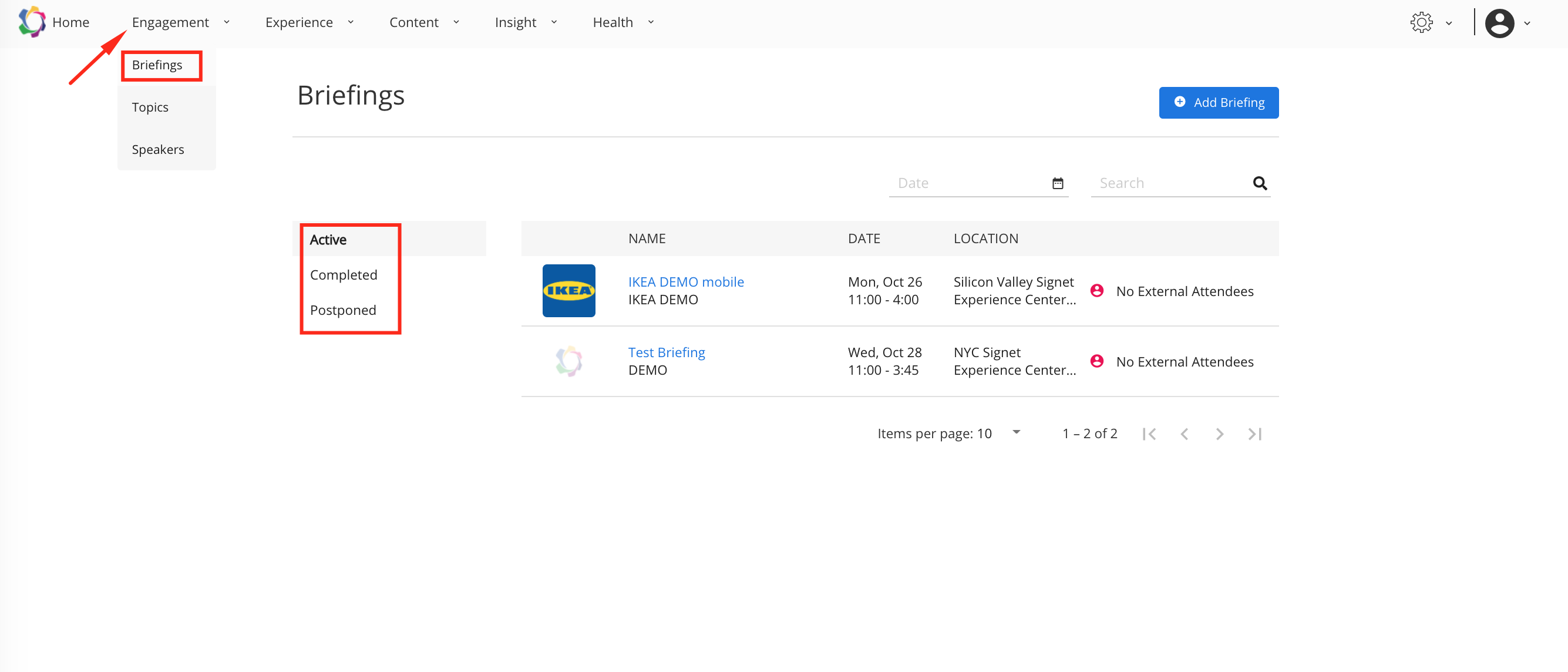Click the search magnifier icon
The width and height of the screenshot is (1568, 672).
1259,183
